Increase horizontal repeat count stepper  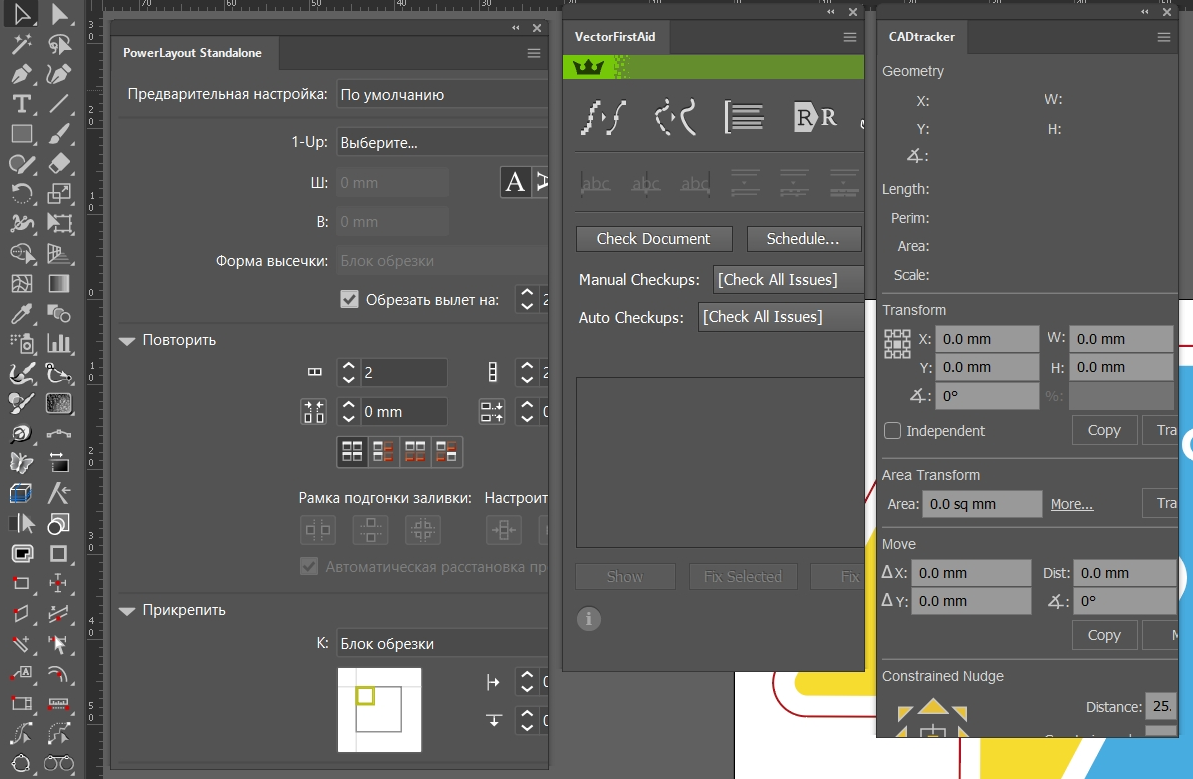click(x=348, y=365)
